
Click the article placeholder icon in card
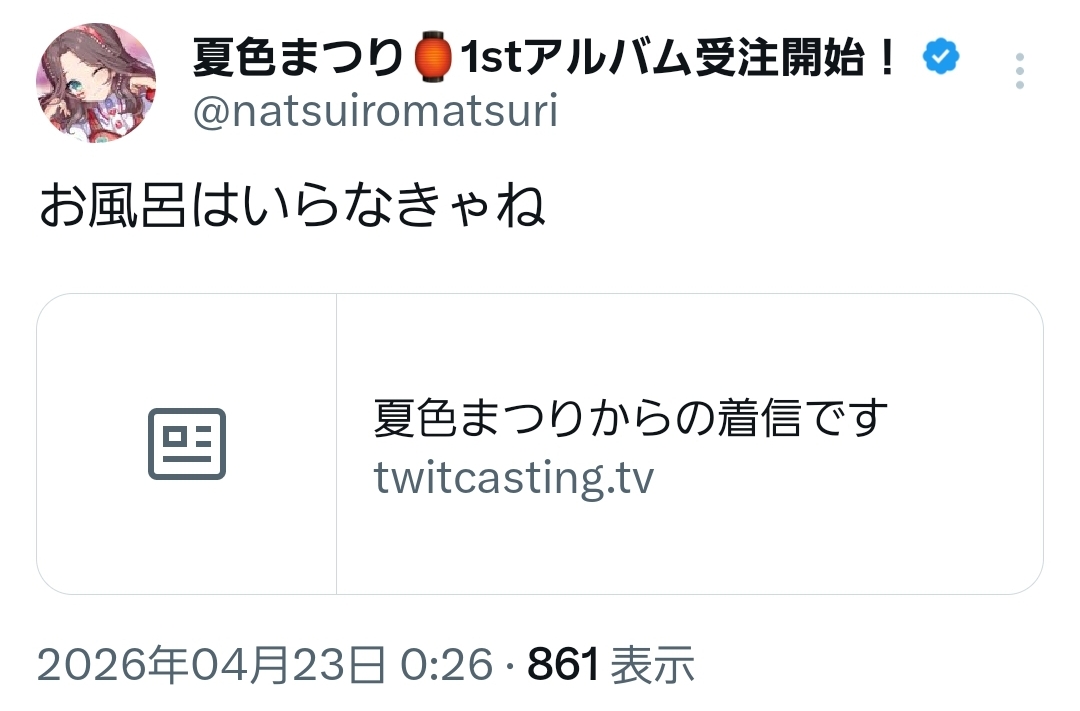coord(187,444)
